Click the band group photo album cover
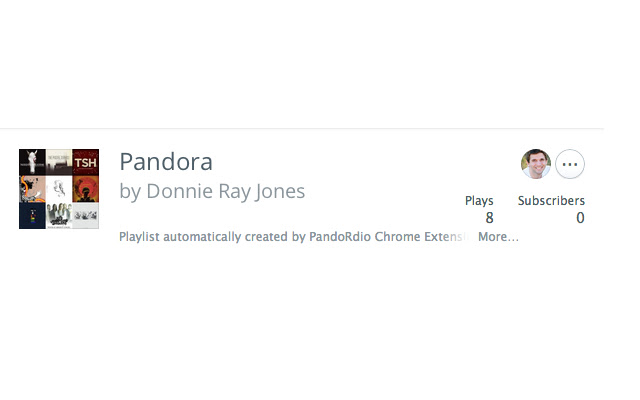The width and height of the screenshot is (640, 400). click(59, 215)
